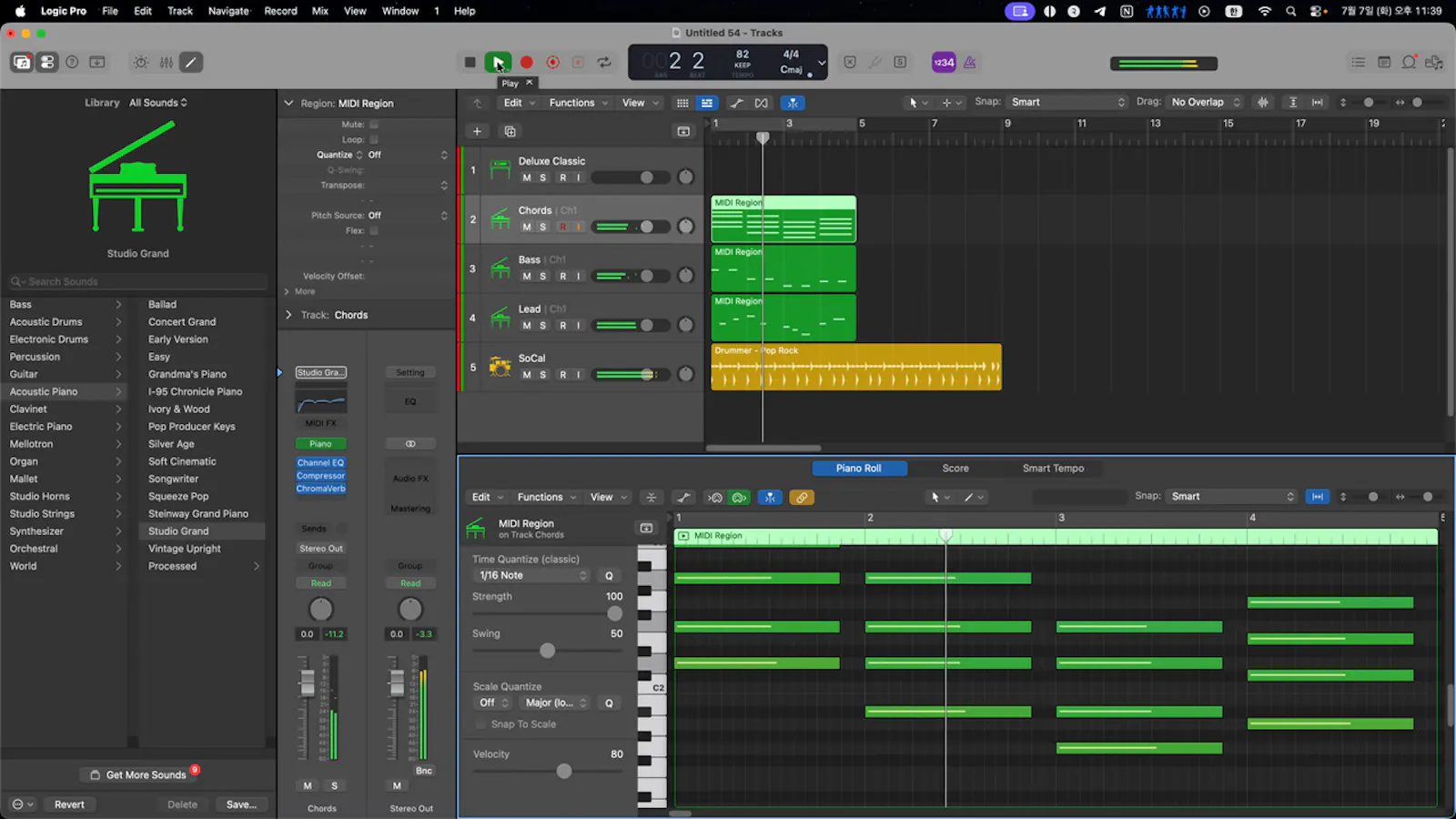The image size is (1456, 819).
Task: Switch to the Score tab
Action: click(955, 469)
